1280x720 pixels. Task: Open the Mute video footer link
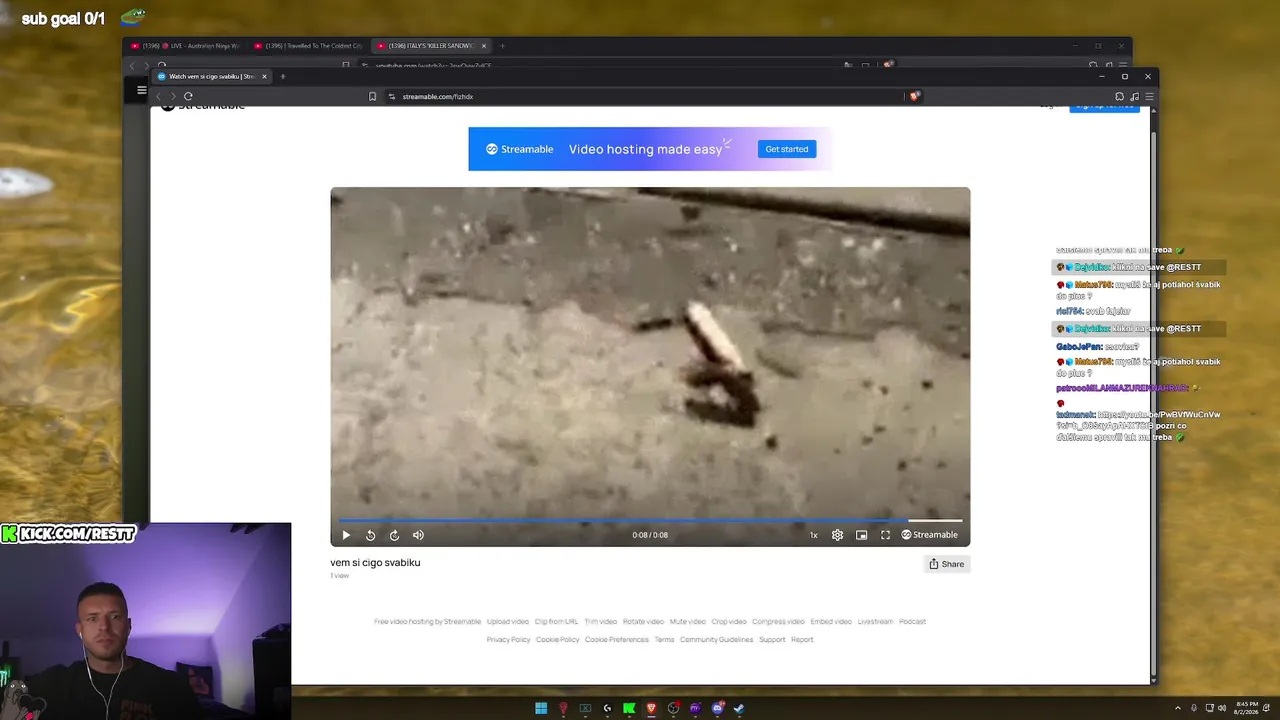tap(688, 622)
